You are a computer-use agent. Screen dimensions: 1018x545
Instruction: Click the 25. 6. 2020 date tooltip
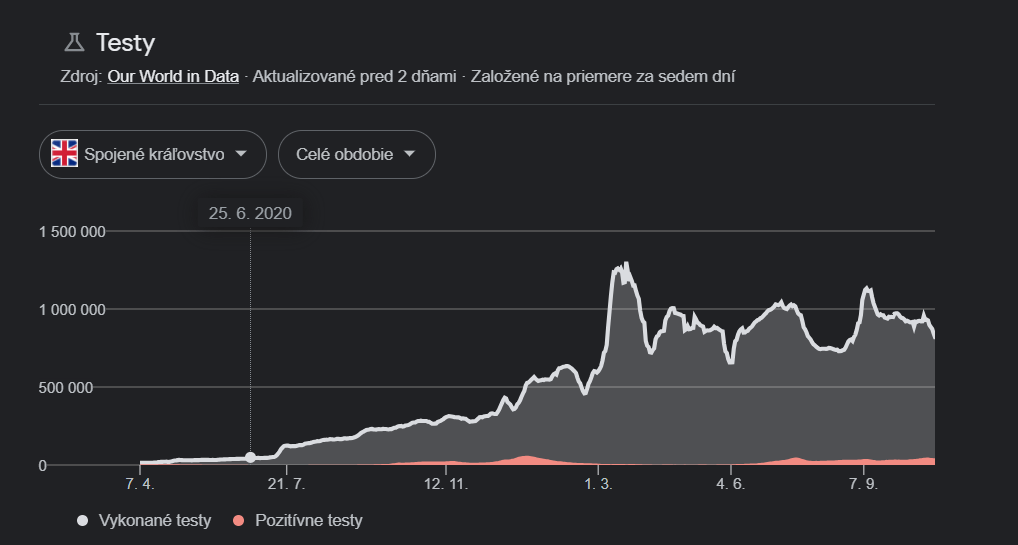coord(250,213)
